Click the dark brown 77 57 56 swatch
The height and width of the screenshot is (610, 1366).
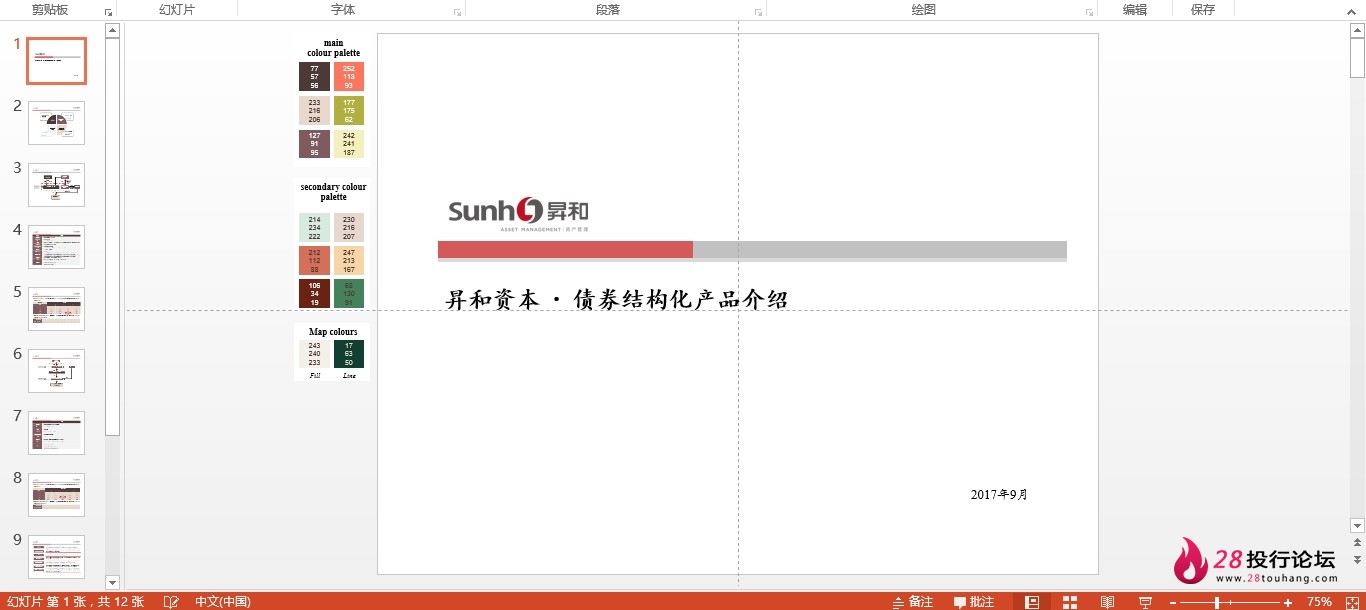314,77
